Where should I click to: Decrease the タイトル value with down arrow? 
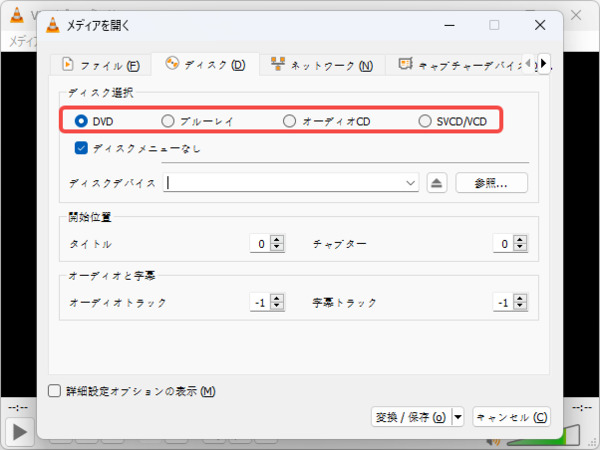click(x=277, y=247)
